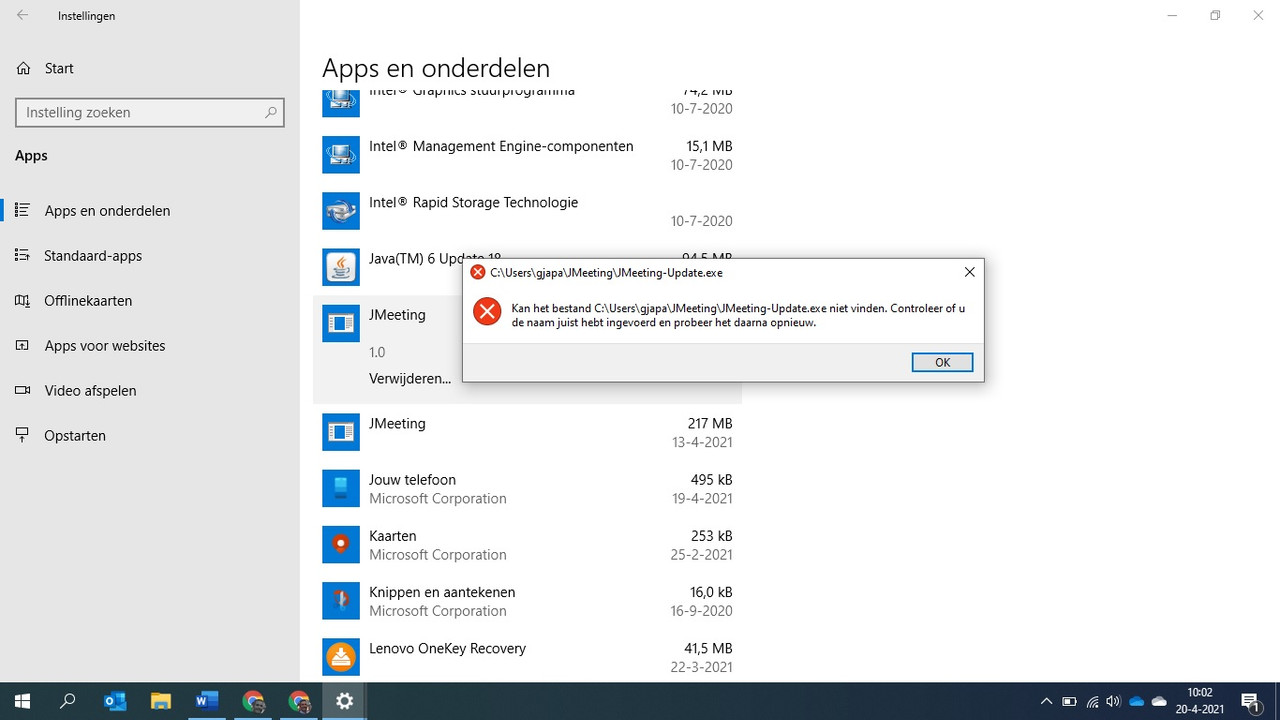Click the Apps en onderdelen list icon

click(x=22, y=210)
